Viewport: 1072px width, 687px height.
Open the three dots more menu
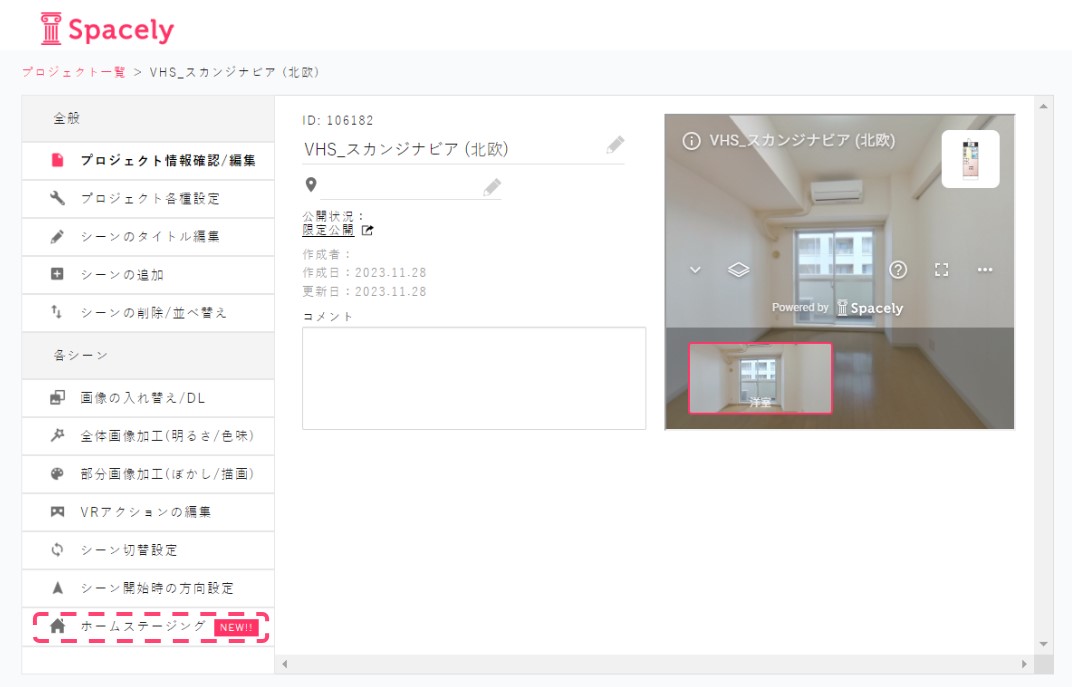pos(984,270)
